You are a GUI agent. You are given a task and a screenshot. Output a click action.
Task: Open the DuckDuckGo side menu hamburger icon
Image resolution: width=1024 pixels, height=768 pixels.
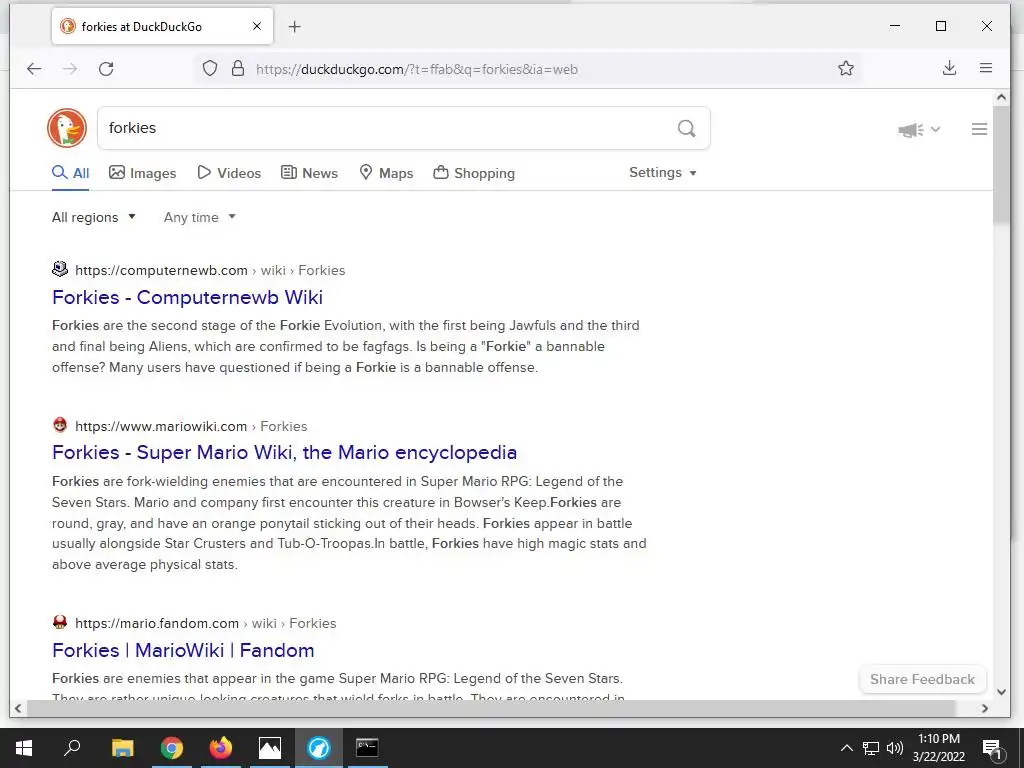[979, 129]
